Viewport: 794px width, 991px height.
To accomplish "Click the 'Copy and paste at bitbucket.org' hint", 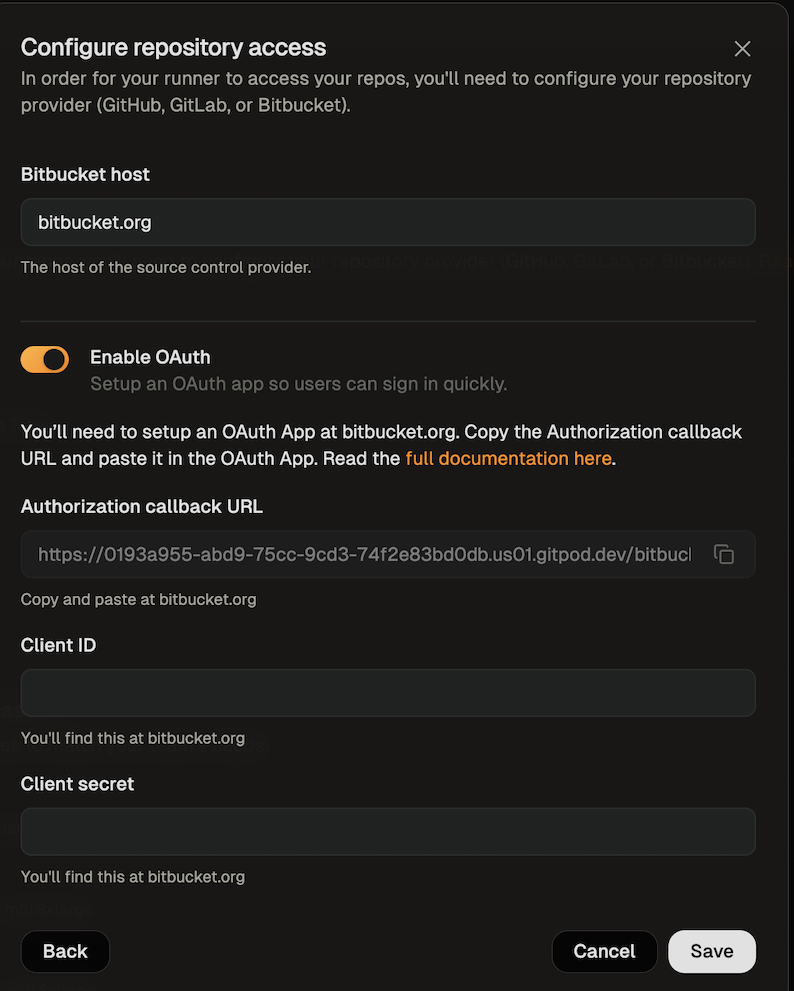I will 138,600.
